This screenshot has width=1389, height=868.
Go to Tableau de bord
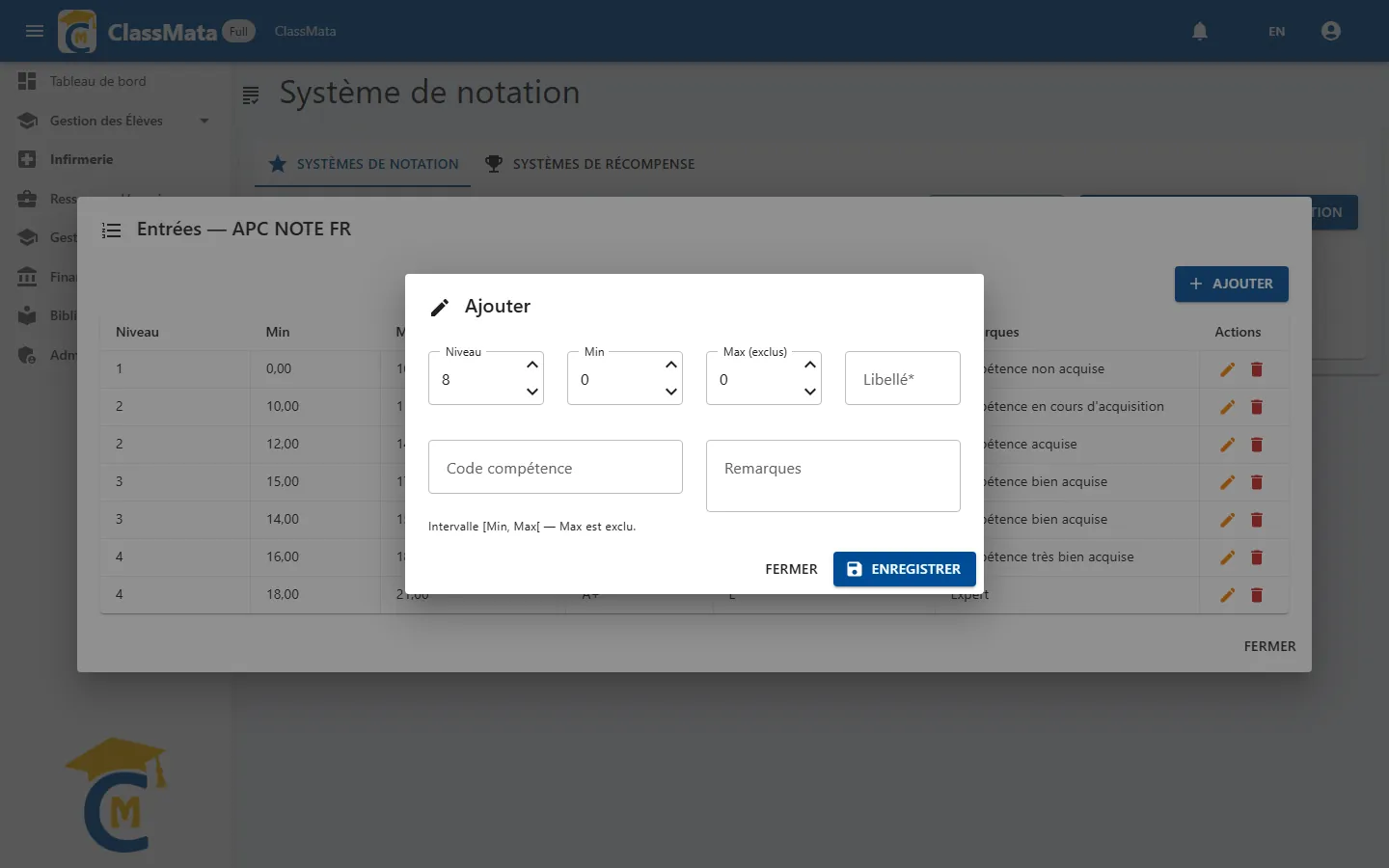pos(98,81)
